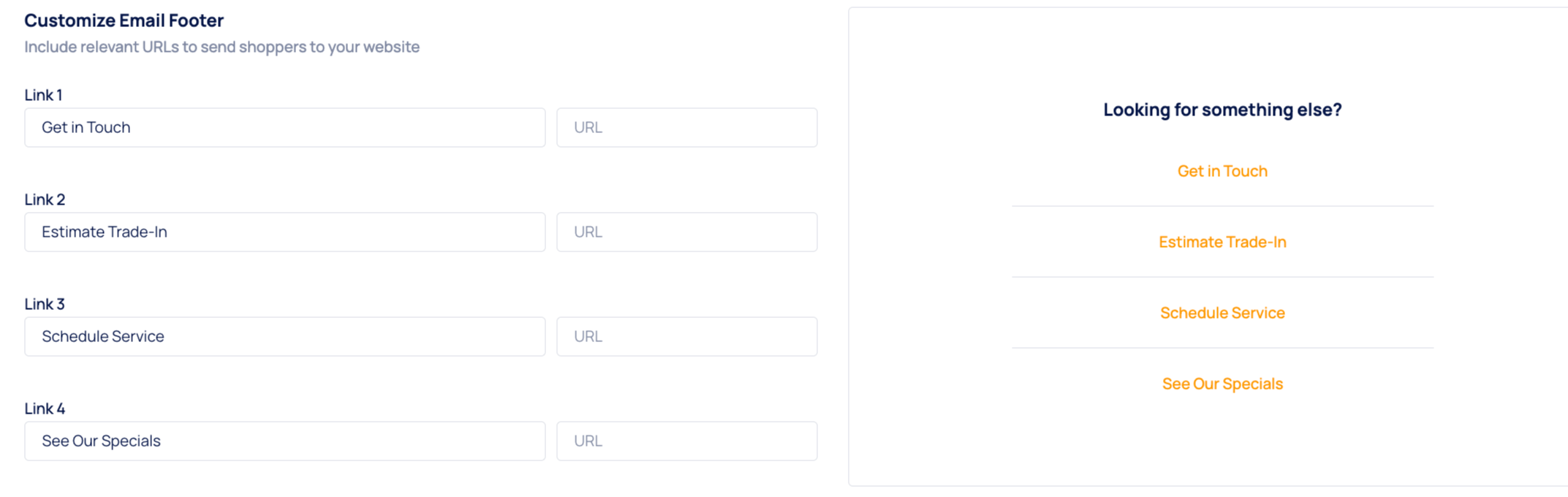
Task: Focus the URL field for Link 1
Action: click(x=686, y=128)
